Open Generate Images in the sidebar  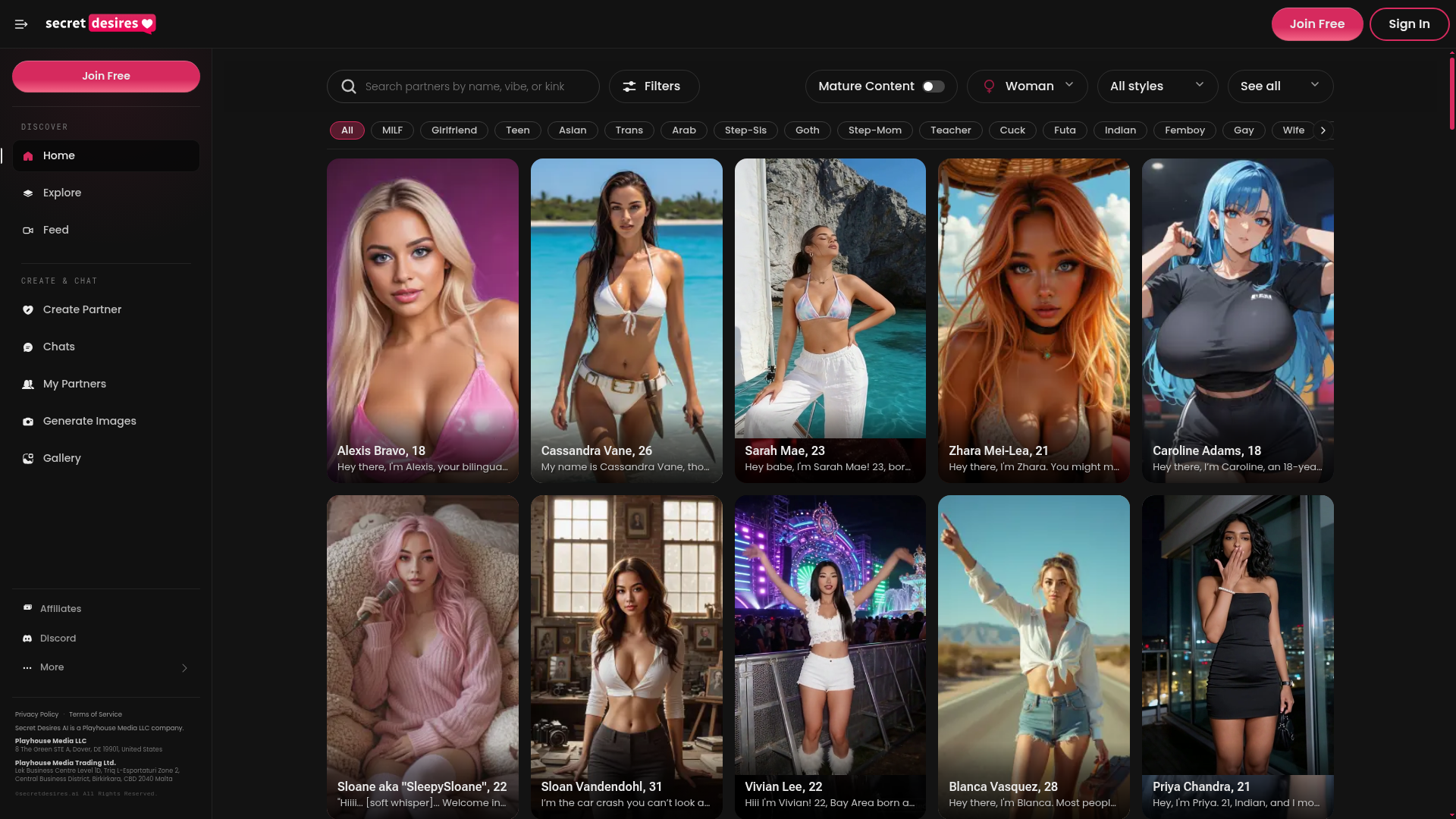pos(106,422)
